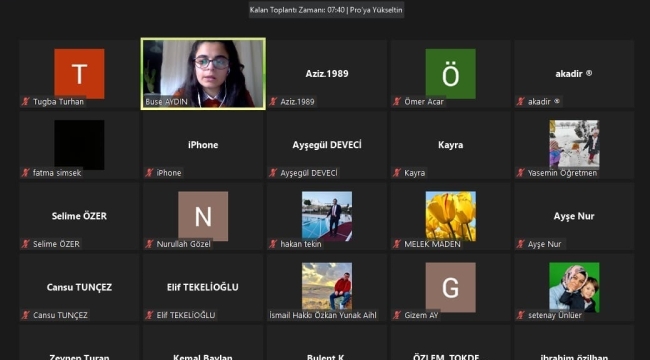
Task: Click the Gizem AY name label
Action: [421, 315]
